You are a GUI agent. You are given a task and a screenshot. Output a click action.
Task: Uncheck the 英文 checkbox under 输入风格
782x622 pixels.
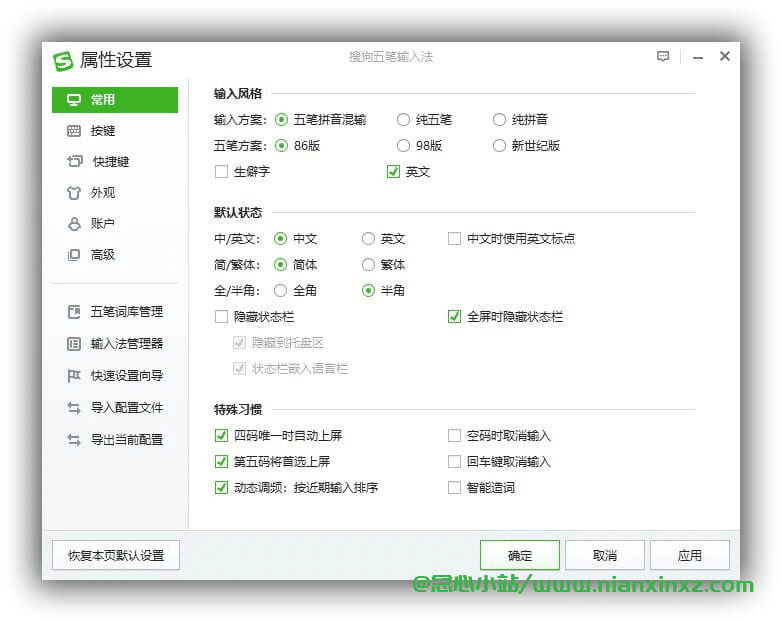(x=393, y=172)
